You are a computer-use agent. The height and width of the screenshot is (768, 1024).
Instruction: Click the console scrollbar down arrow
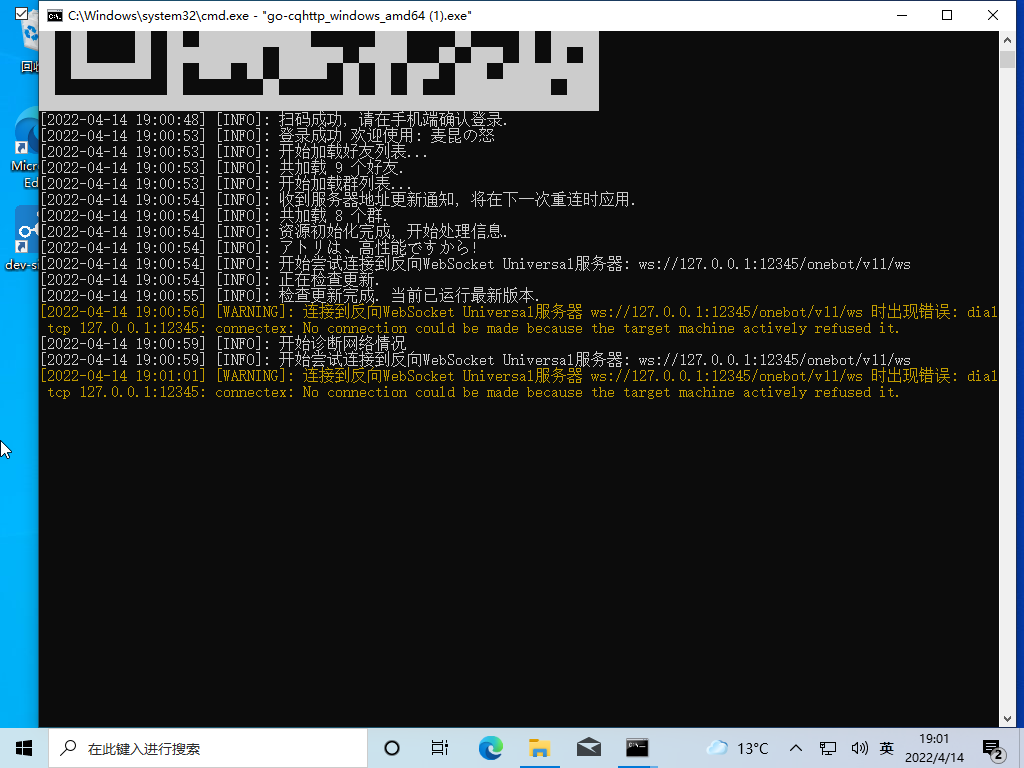coord(1006,719)
